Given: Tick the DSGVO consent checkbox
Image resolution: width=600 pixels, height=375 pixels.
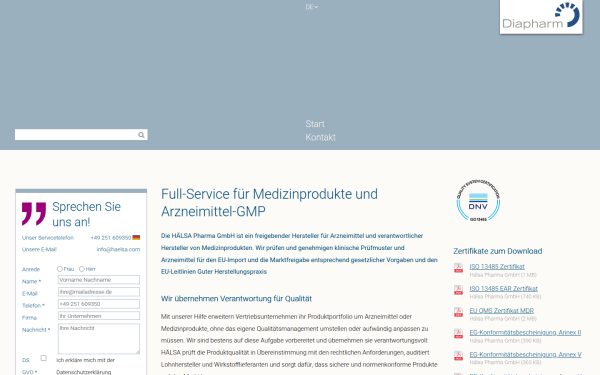Looking at the screenshot, I should click(44, 358).
